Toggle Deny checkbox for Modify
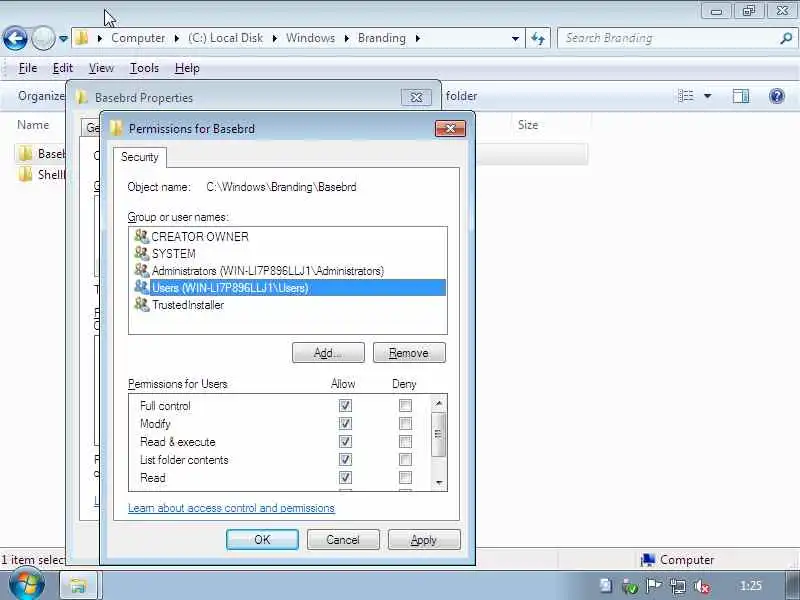 coord(406,423)
